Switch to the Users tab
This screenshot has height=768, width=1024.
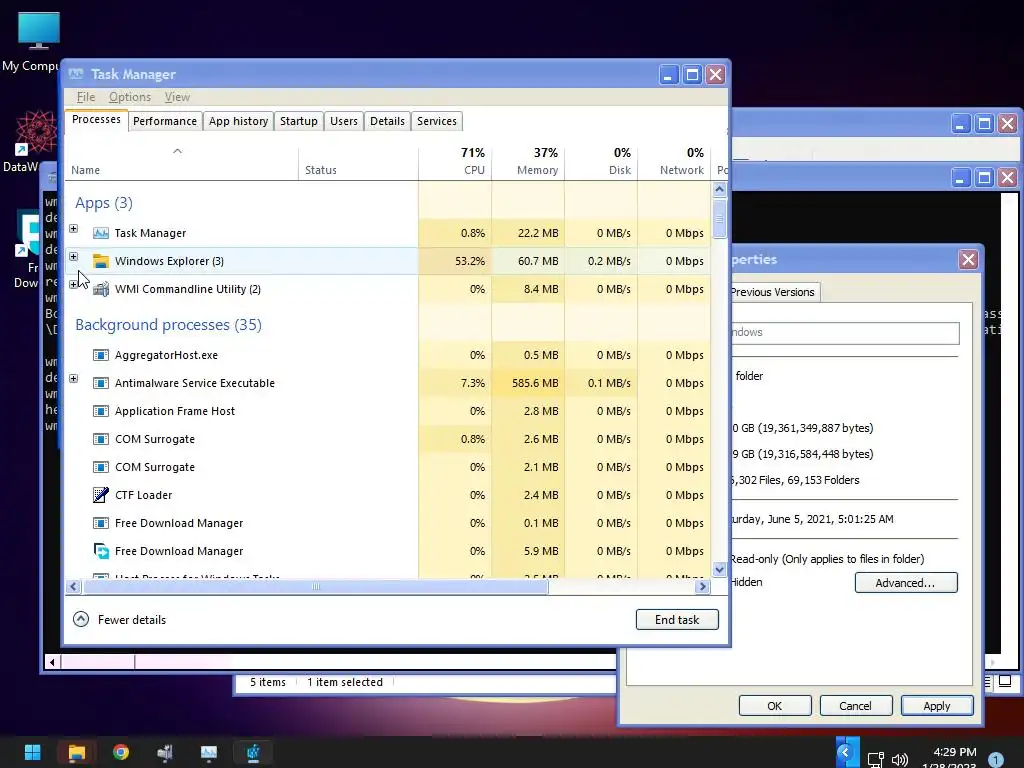[x=344, y=121]
